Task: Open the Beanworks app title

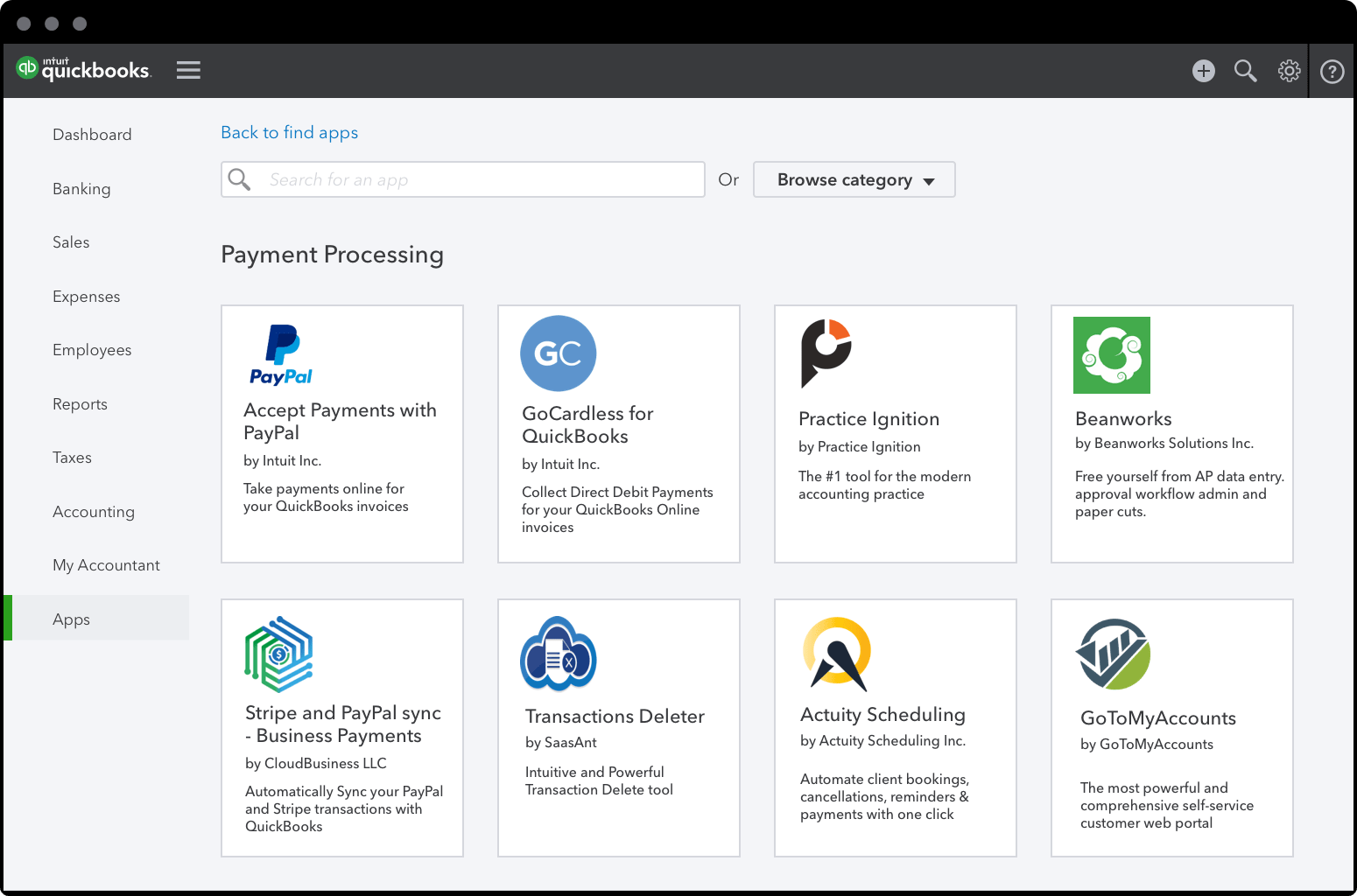Action: [x=1123, y=419]
